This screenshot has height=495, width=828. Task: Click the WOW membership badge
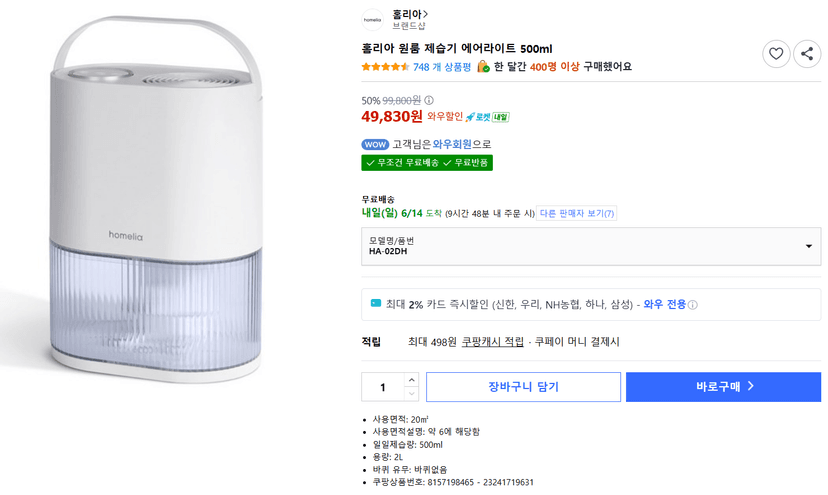point(375,144)
